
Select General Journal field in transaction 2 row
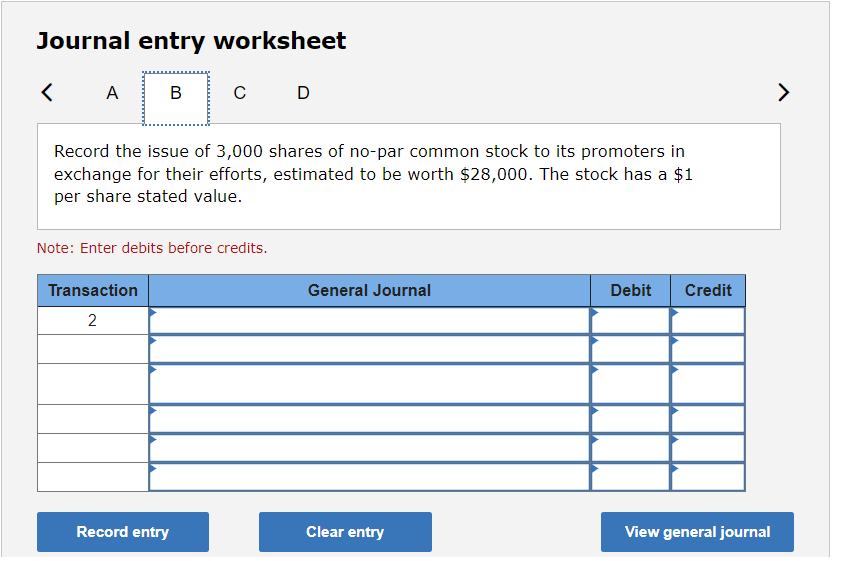[x=369, y=320]
